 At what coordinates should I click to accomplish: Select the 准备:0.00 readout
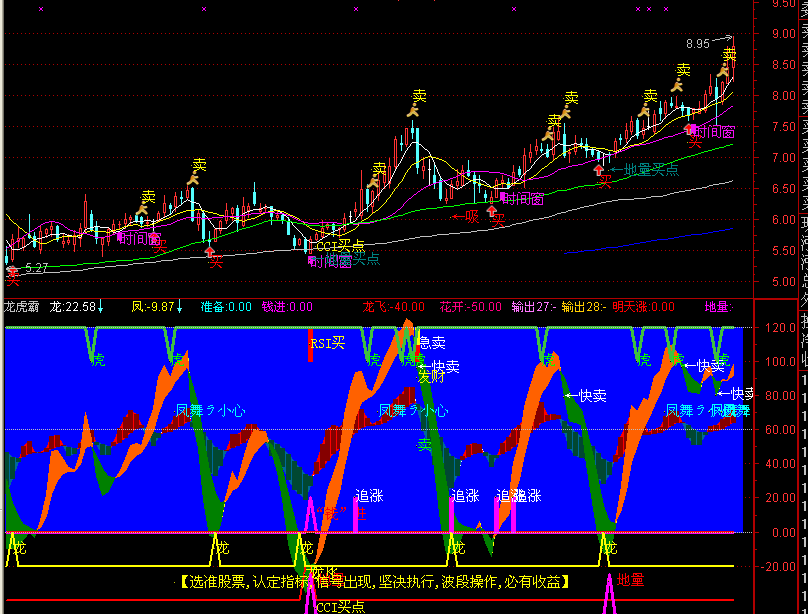click(x=226, y=308)
